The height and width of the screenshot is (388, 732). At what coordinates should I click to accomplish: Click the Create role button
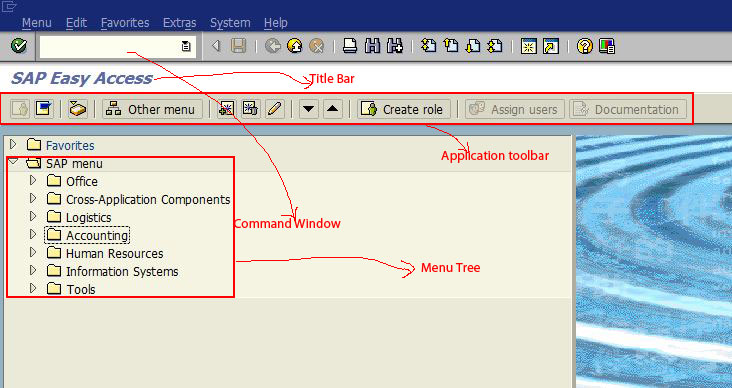[404, 109]
